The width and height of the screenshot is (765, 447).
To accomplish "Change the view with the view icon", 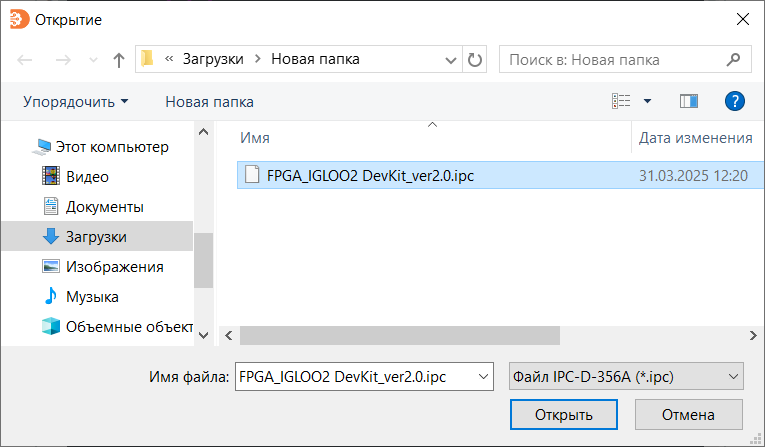I will pyautogui.click(x=621, y=101).
